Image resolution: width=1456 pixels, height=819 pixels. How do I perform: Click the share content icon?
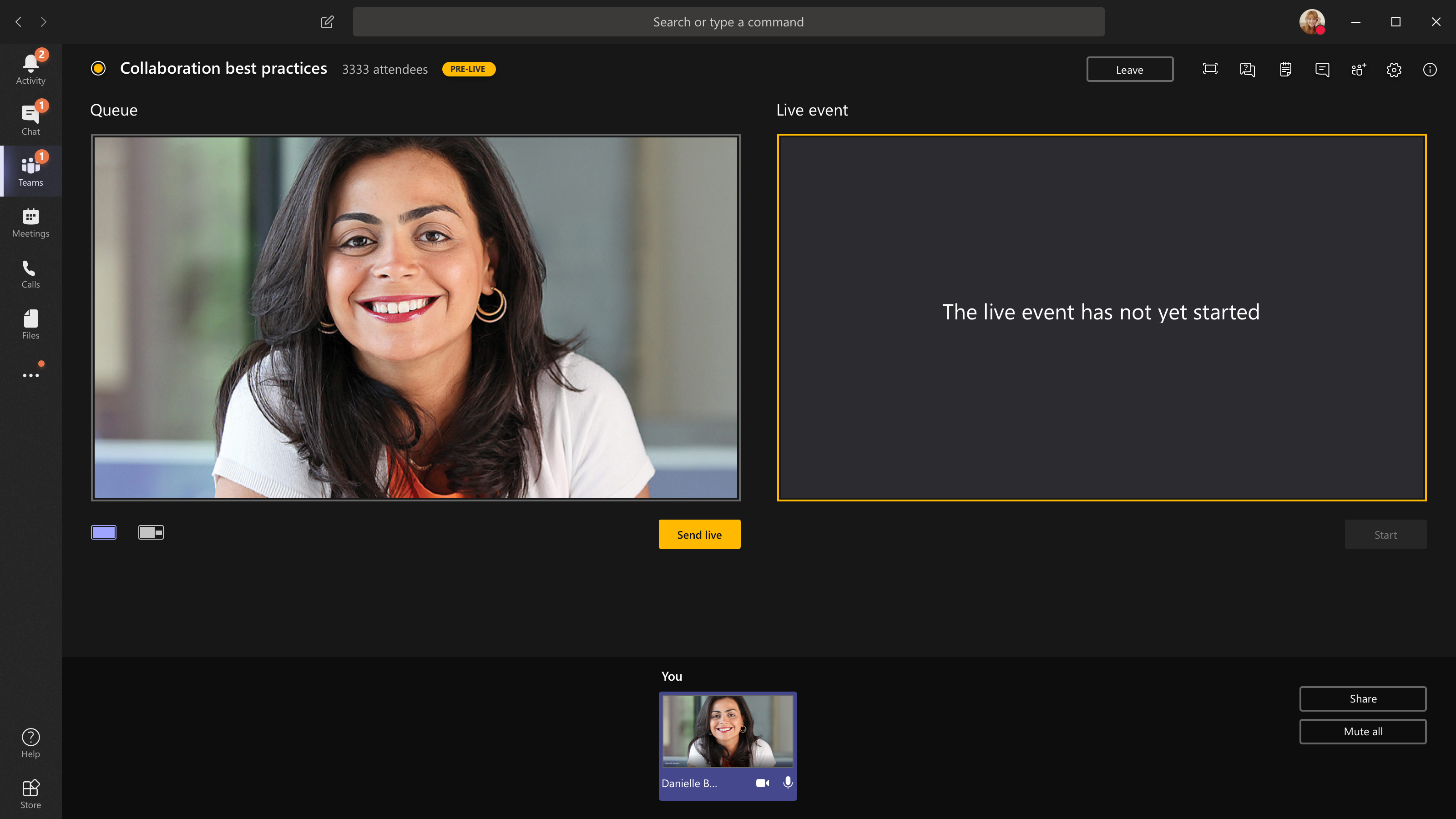coord(1210,69)
